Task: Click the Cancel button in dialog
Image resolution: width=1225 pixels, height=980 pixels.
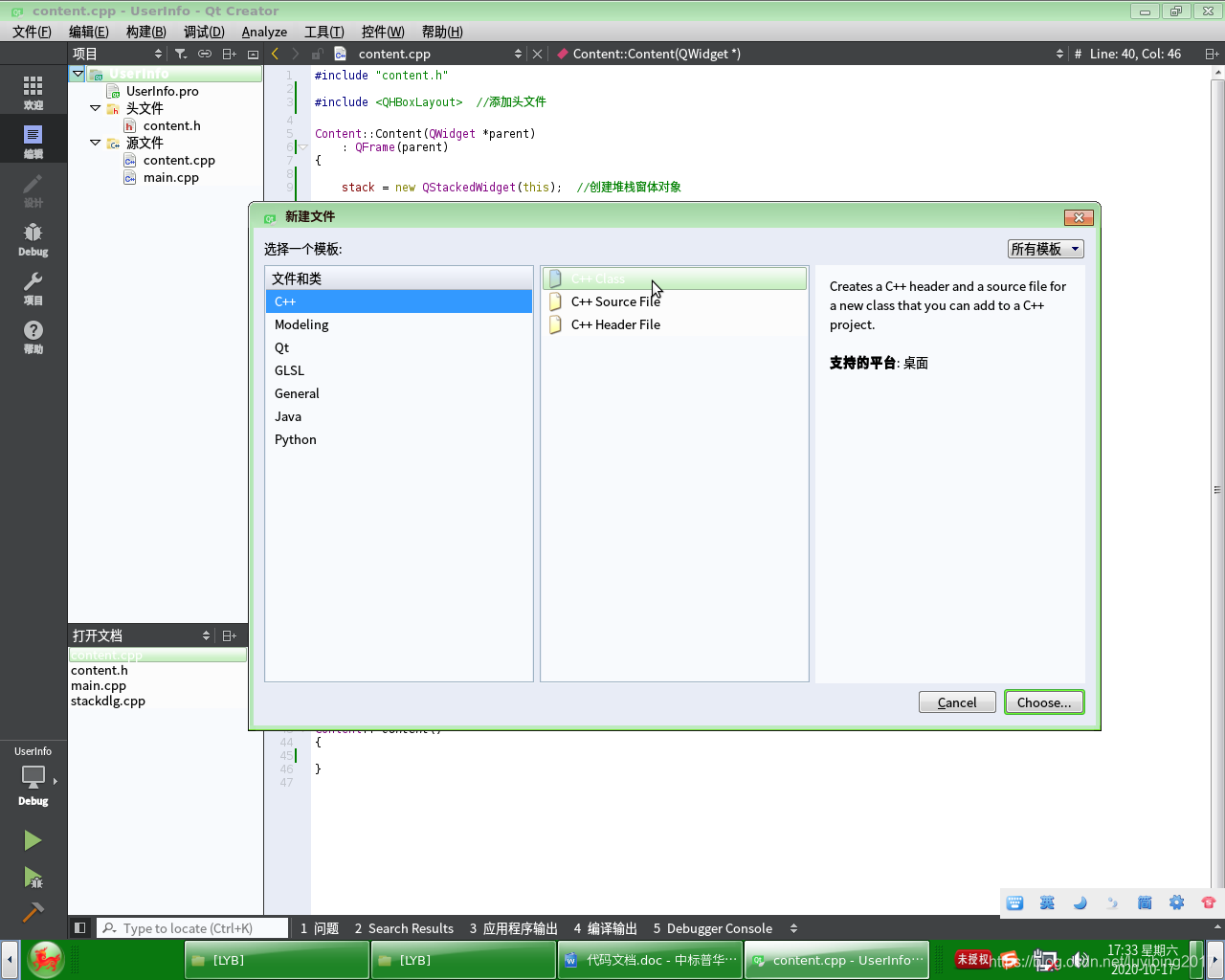Action: [957, 702]
